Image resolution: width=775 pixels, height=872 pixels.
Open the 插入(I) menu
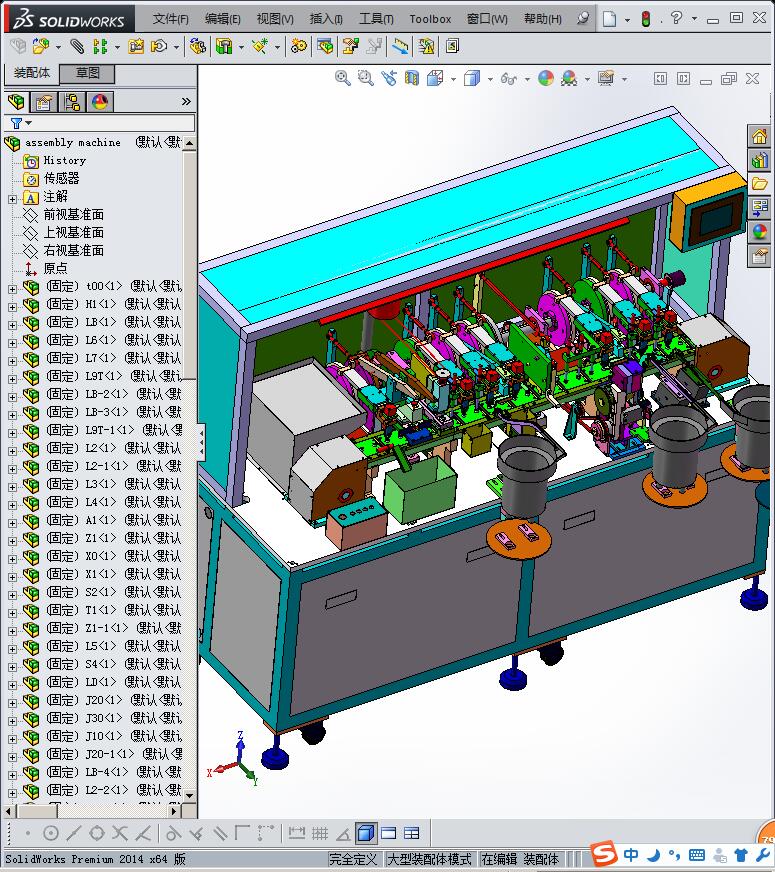tap(326, 19)
